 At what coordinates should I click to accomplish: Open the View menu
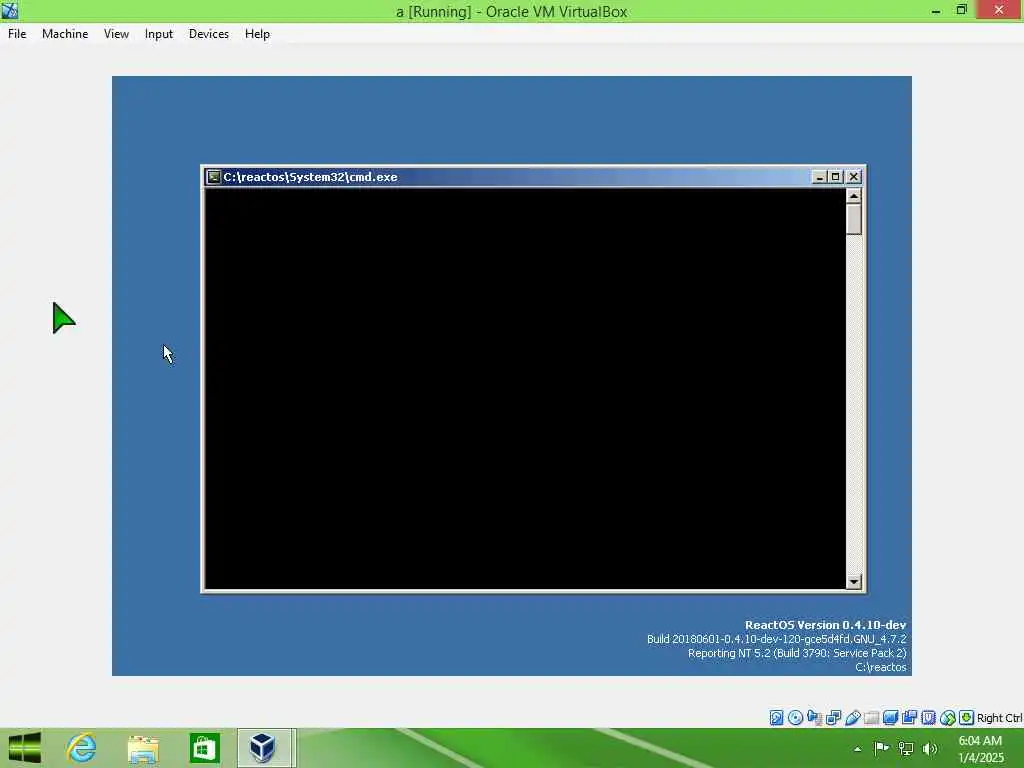[116, 34]
